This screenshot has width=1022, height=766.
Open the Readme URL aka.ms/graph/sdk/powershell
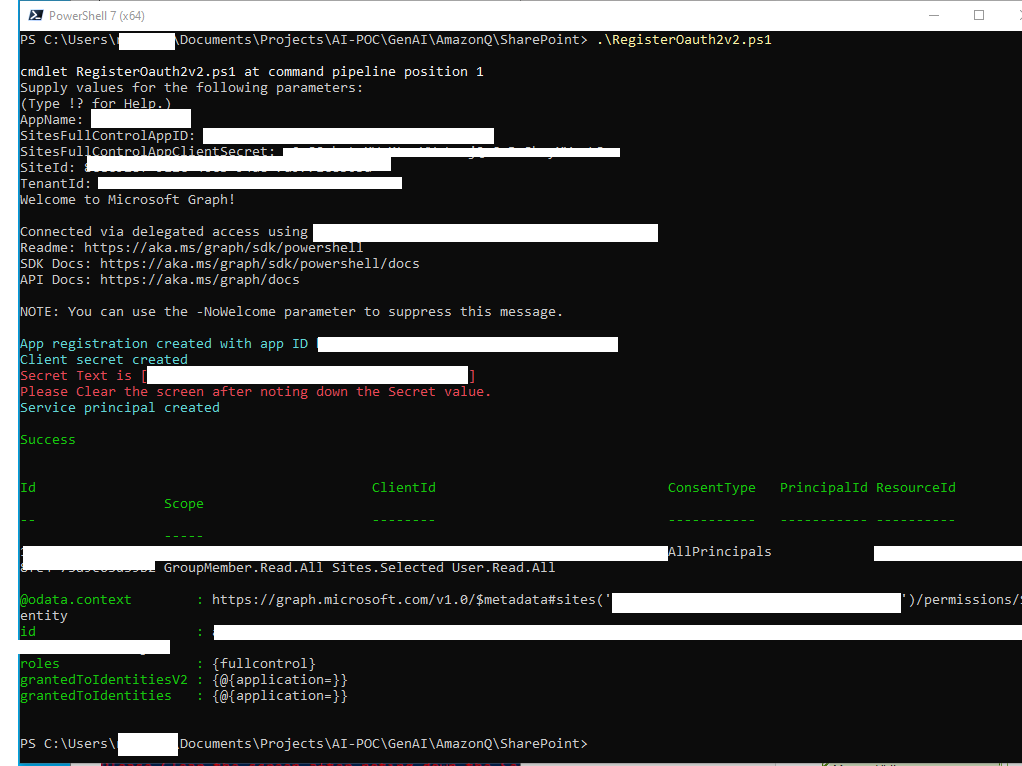224,248
